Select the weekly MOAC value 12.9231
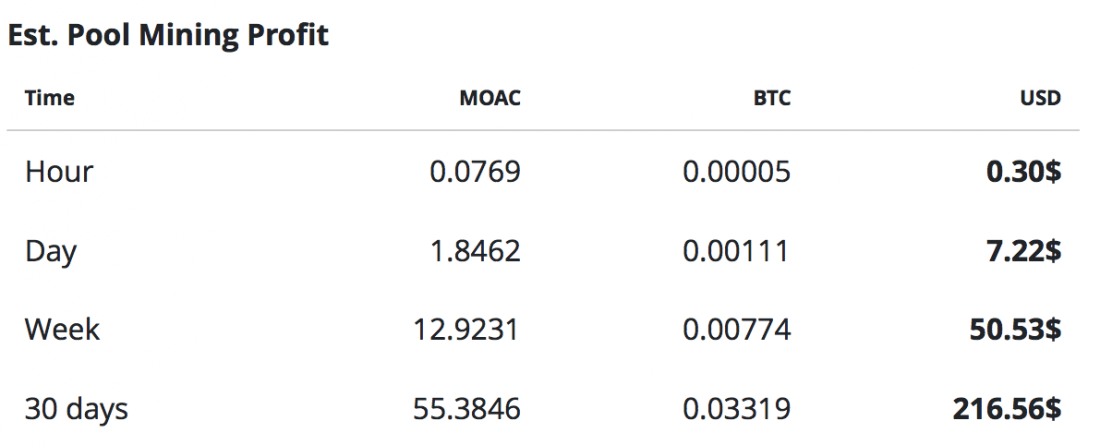Viewport: 1100px width, 445px height. [468, 329]
